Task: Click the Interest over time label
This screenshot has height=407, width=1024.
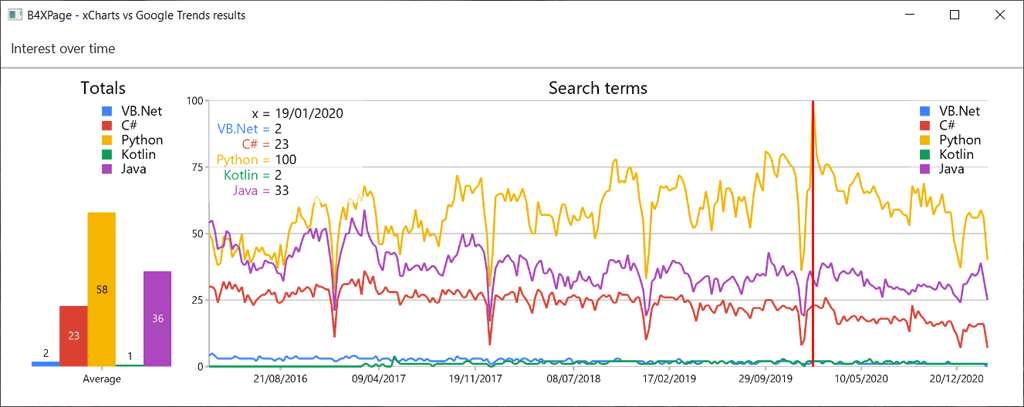Action: (63, 48)
